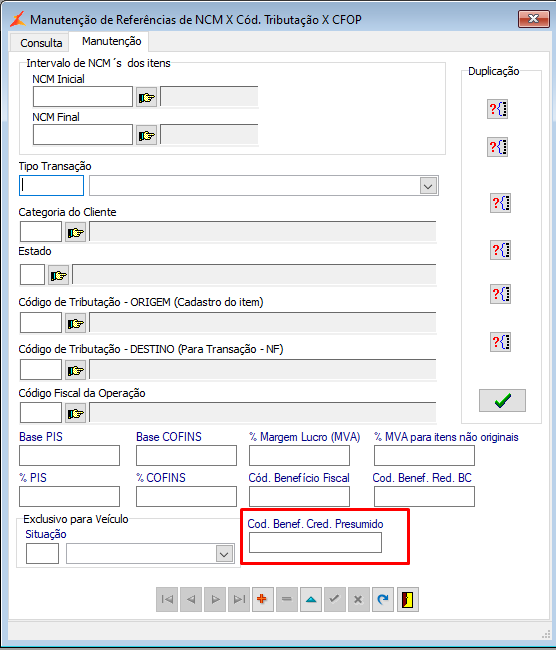Open NCM Inicial lookup hand icon
Screen dimensions: 556x650
[x=146, y=97]
